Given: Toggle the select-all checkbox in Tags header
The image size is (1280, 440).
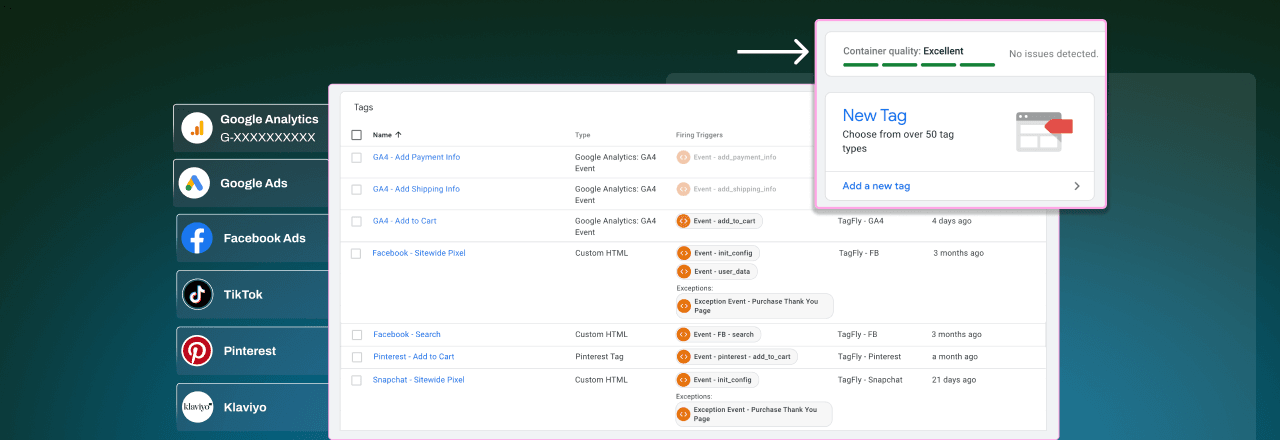Looking at the screenshot, I should click(x=356, y=134).
